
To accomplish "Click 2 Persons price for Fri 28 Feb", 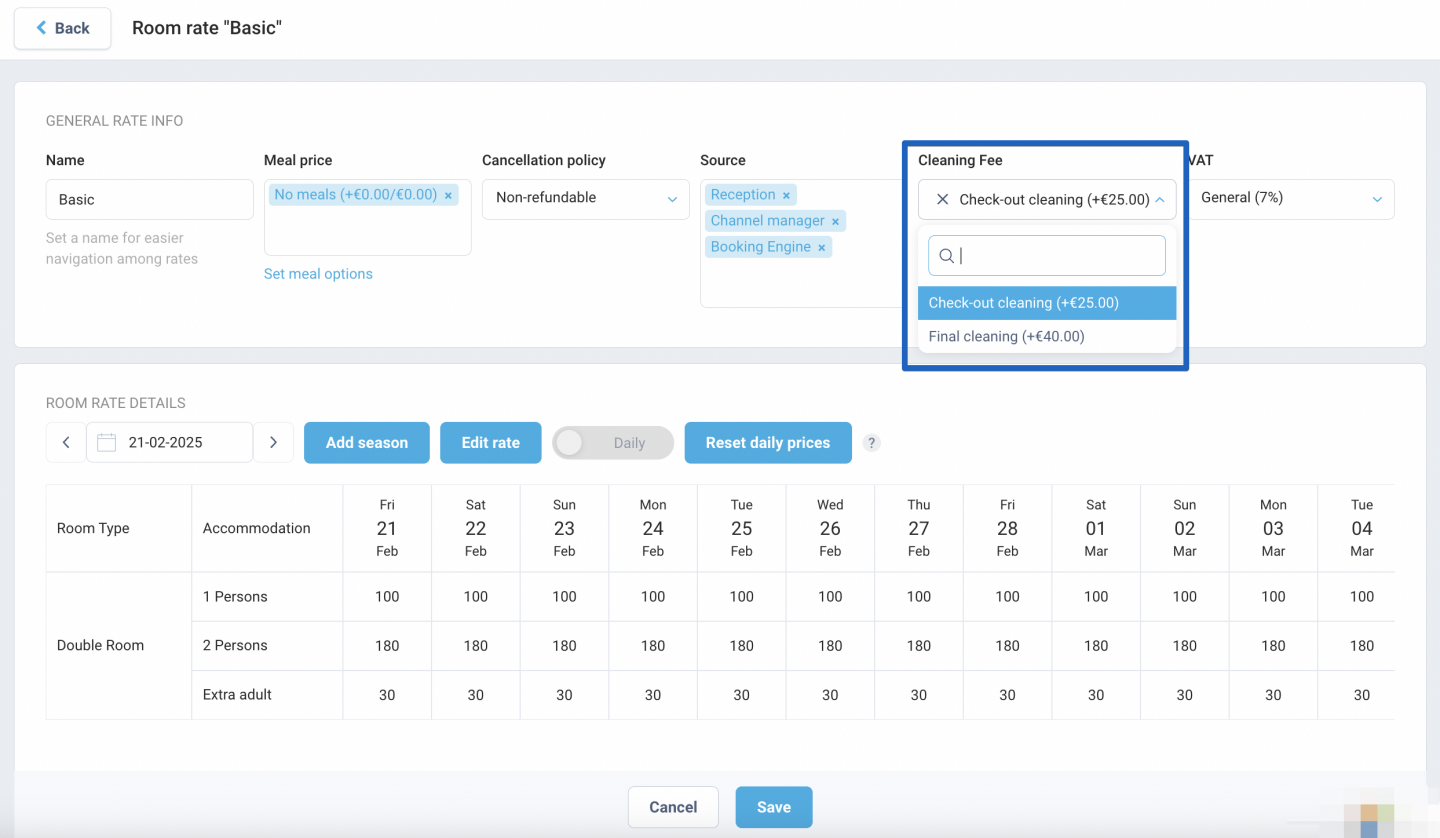I will [1007, 646].
